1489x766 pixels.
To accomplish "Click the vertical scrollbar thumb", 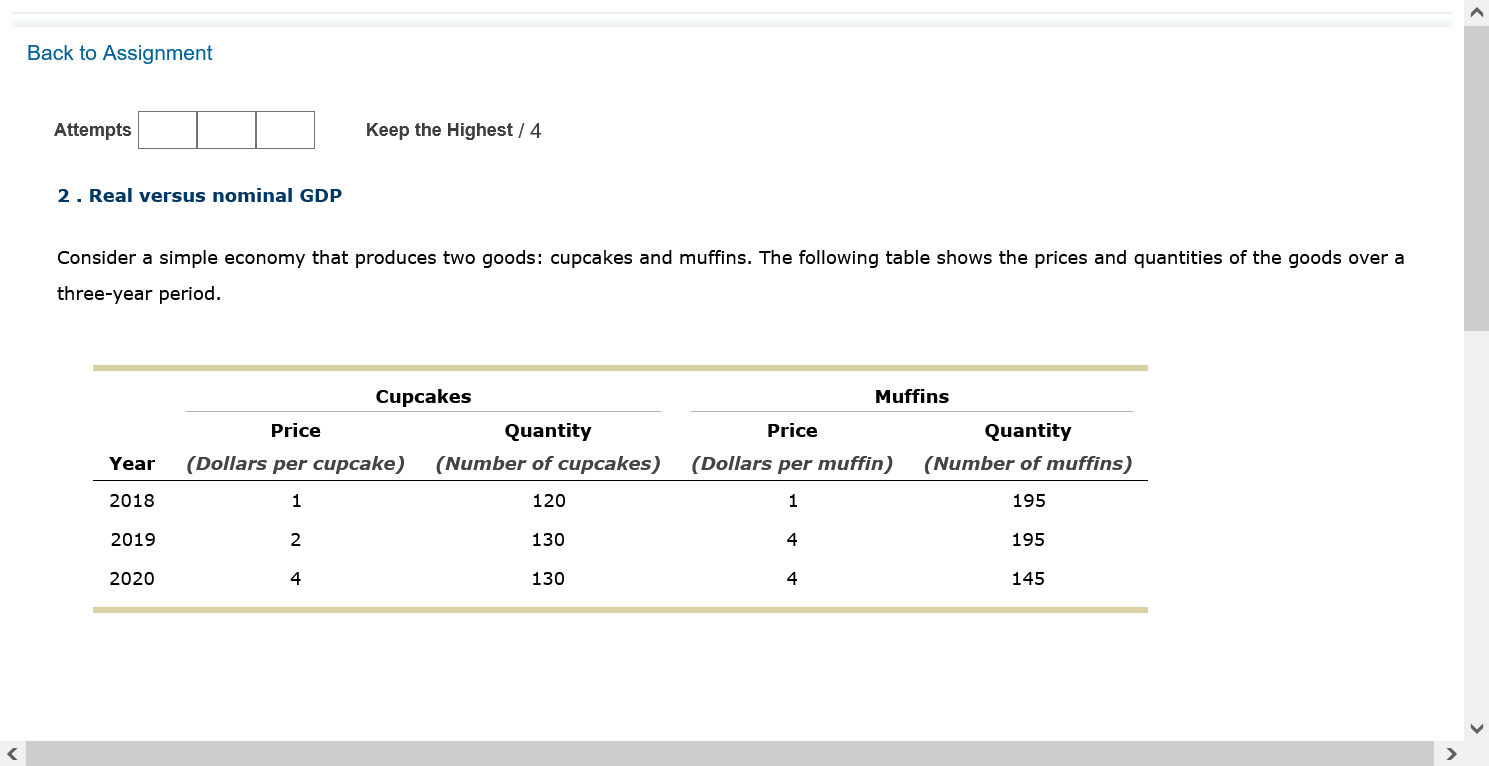I will coord(1476,178).
